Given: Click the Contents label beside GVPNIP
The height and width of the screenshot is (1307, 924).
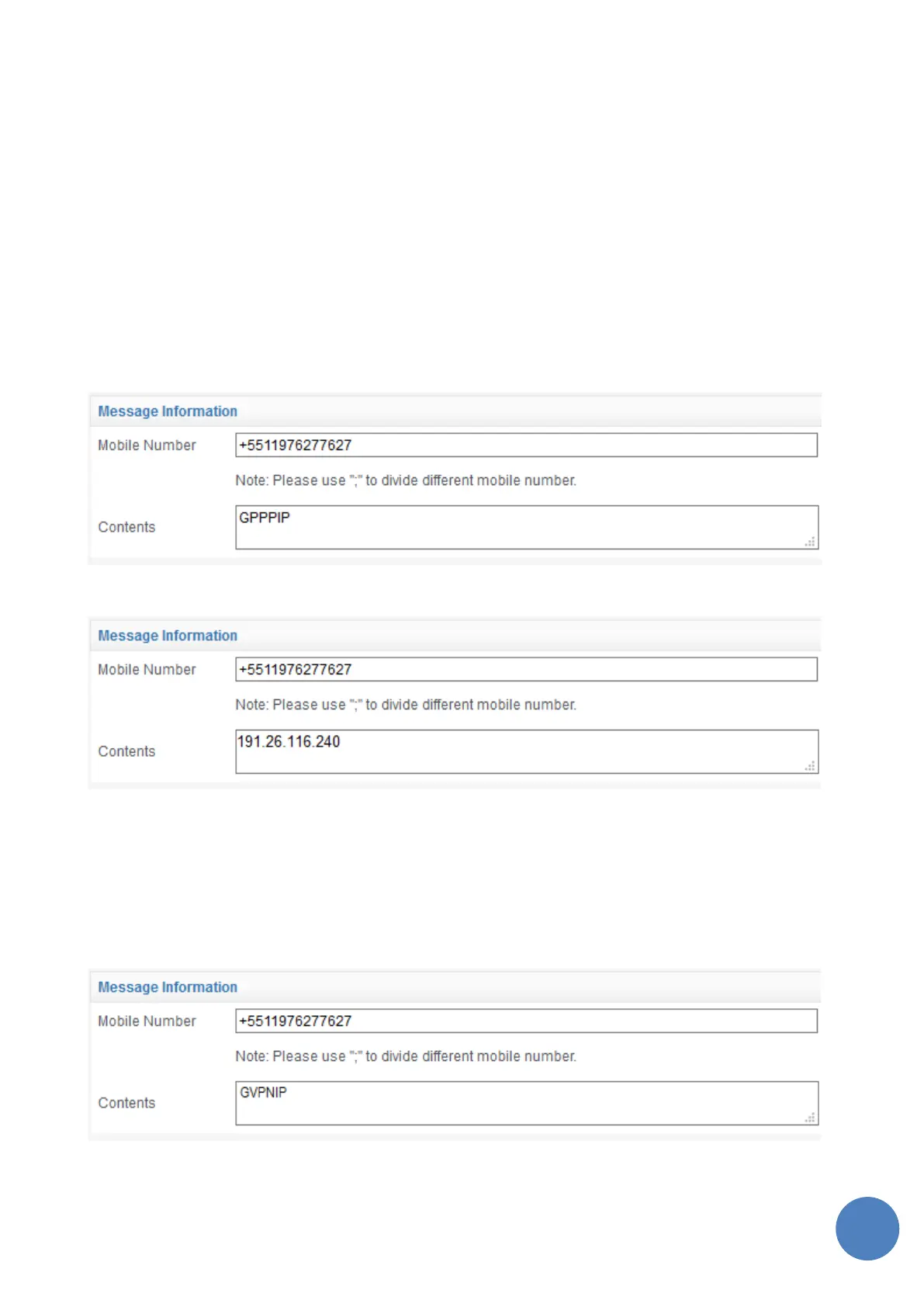Looking at the screenshot, I should pos(126,1103).
